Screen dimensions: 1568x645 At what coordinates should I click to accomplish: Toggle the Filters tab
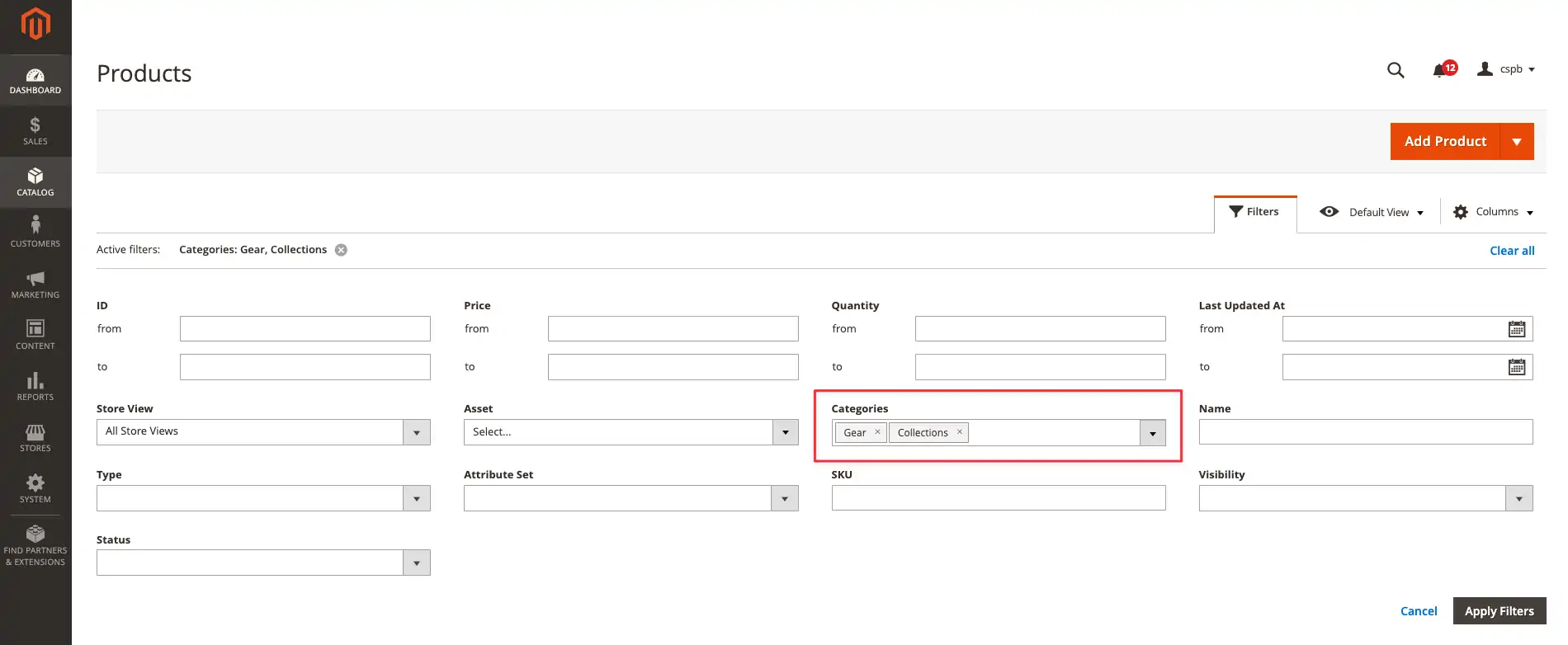pyautogui.click(x=1254, y=212)
